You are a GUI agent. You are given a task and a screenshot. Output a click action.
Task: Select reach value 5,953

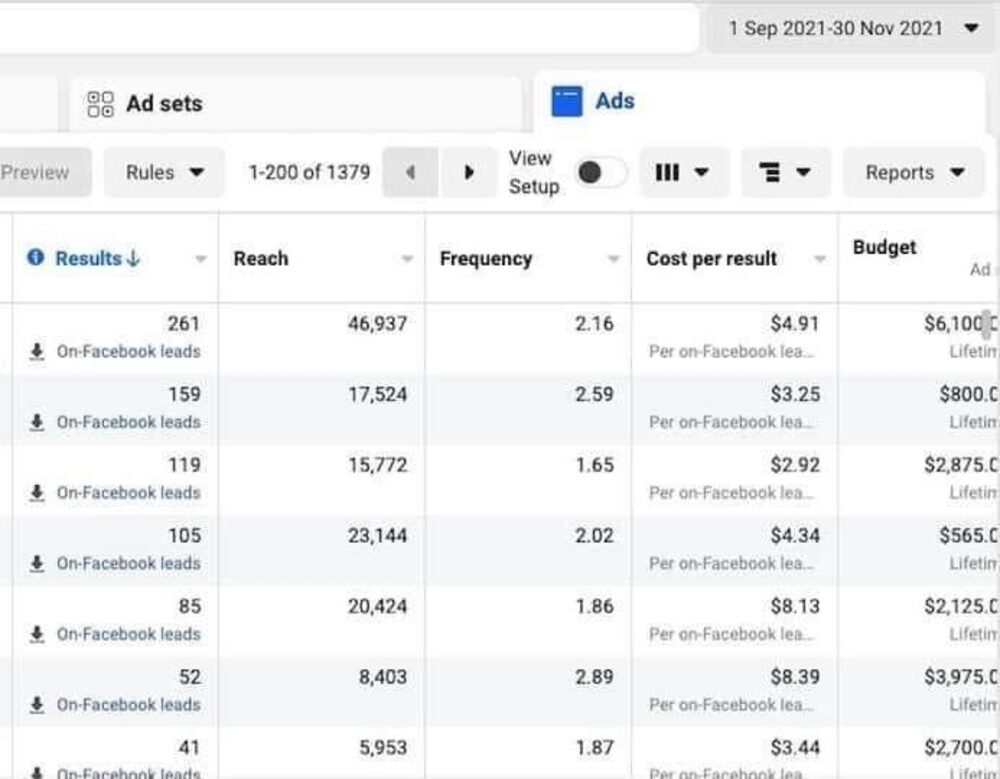click(383, 748)
